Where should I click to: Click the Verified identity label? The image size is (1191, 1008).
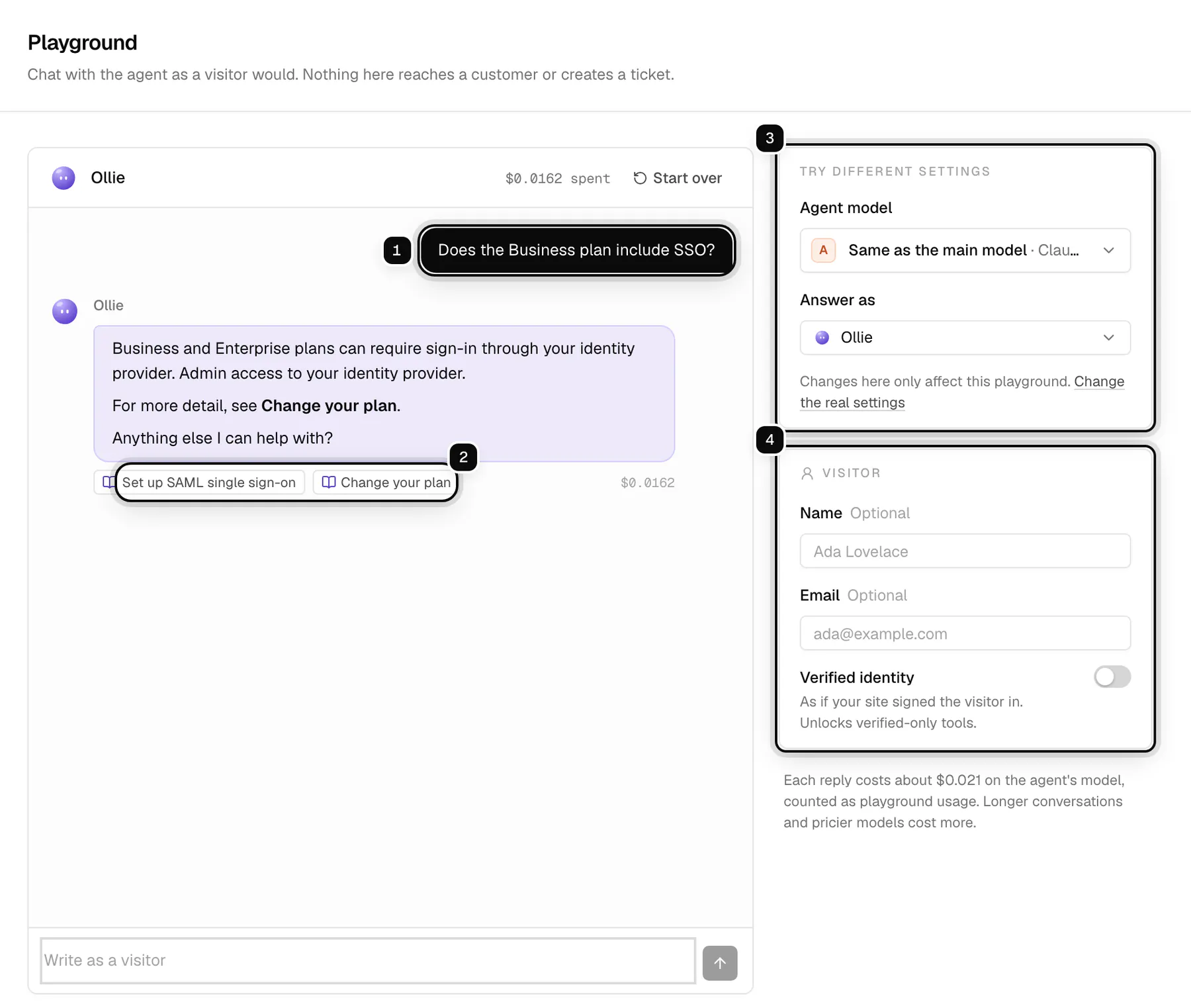[x=856, y=677]
